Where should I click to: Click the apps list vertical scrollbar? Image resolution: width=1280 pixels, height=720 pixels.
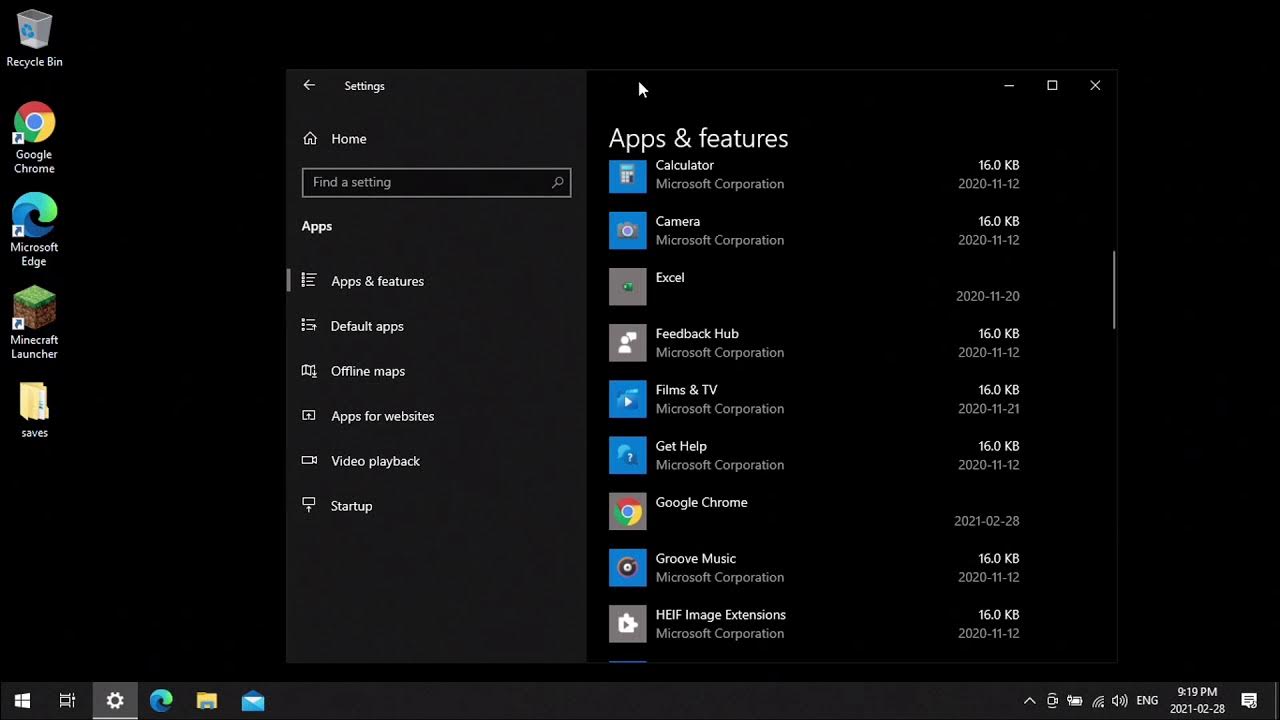click(1113, 290)
